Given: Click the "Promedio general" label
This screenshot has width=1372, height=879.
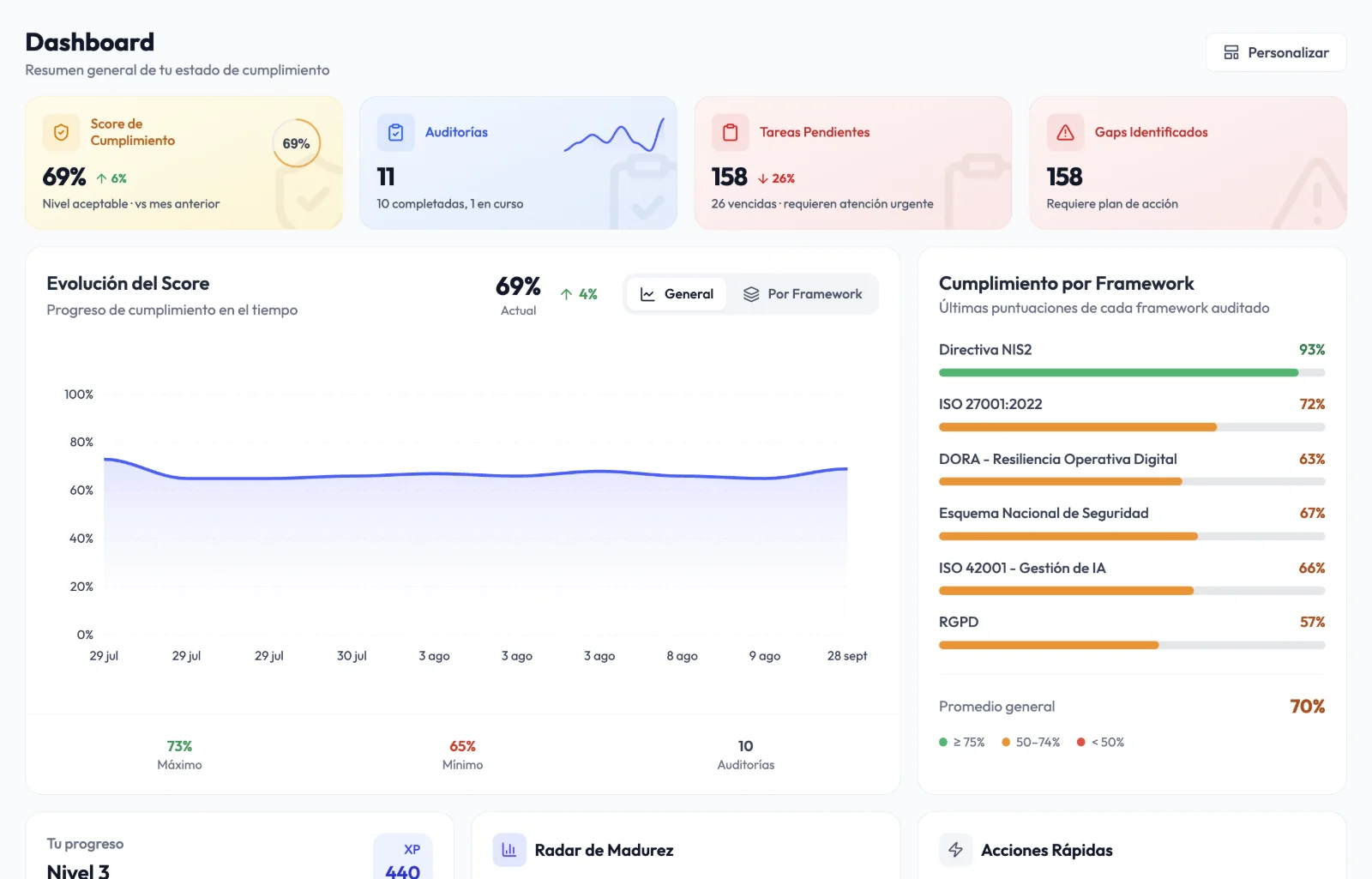Looking at the screenshot, I should pyautogui.click(x=996, y=707).
